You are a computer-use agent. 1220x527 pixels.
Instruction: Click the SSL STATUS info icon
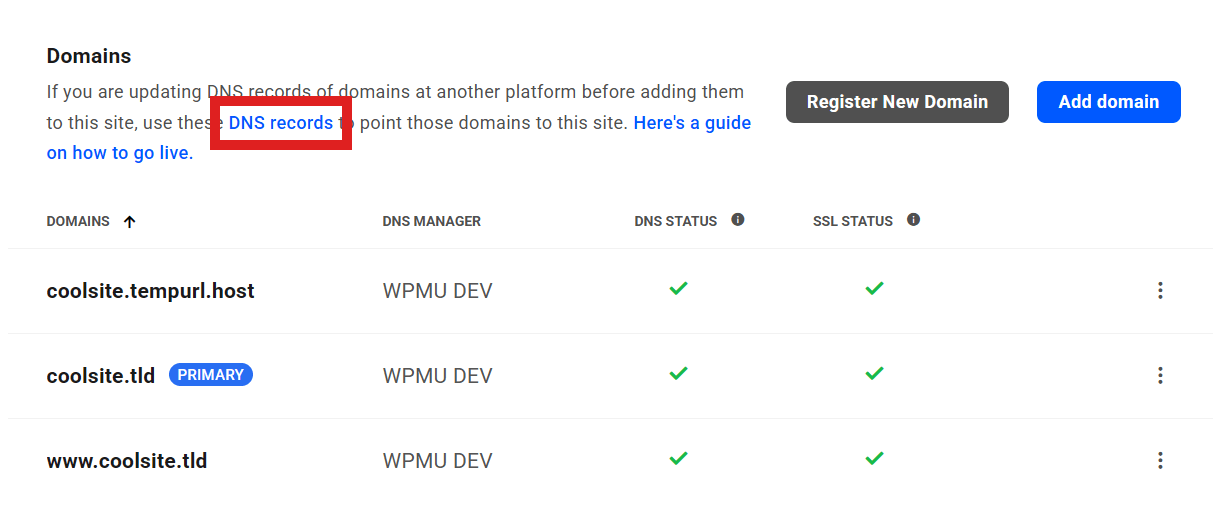point(913,220)
